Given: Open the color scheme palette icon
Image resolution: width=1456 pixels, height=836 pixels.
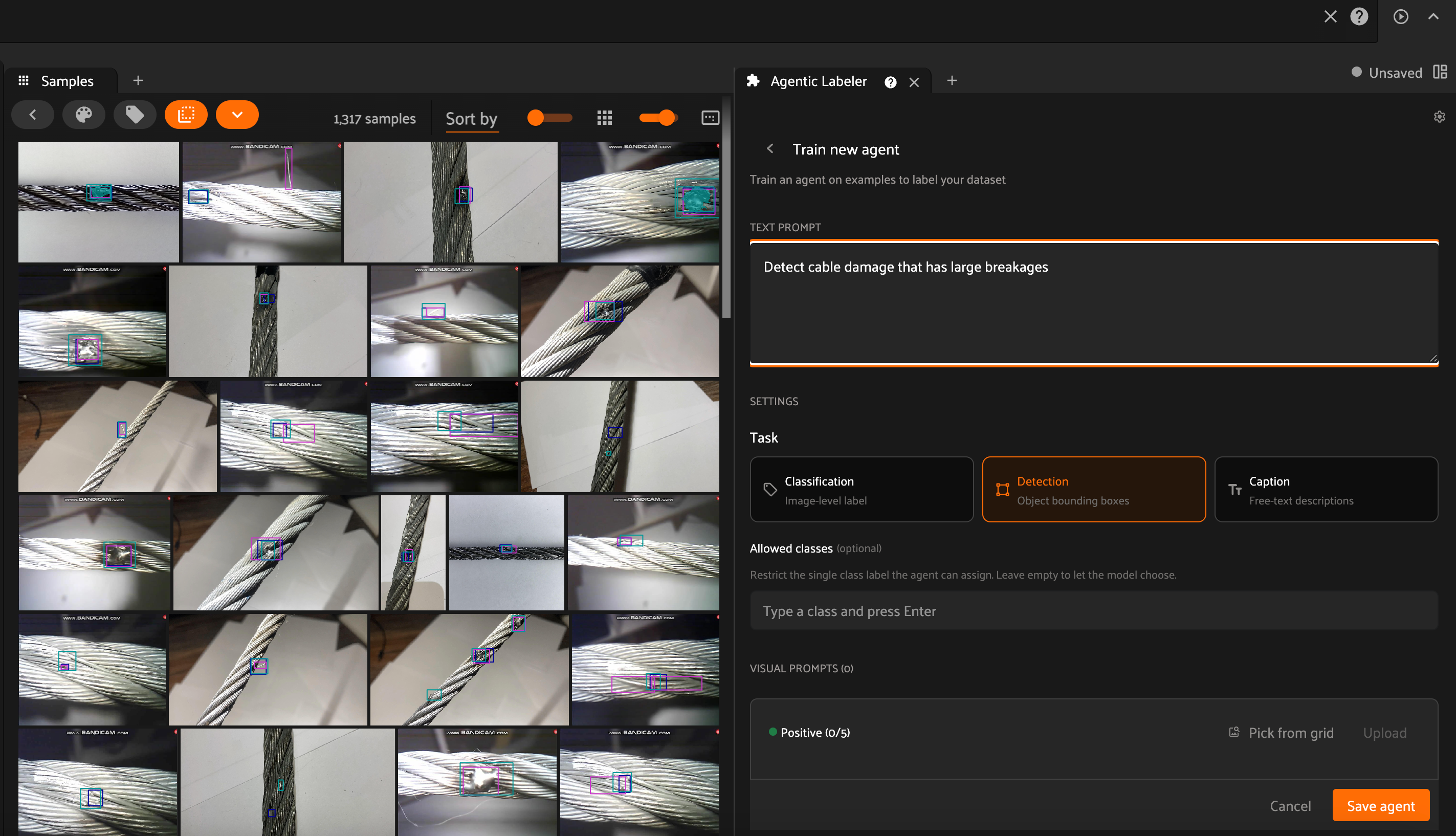Looking at the screenshot, I should [x=84, y=115].
